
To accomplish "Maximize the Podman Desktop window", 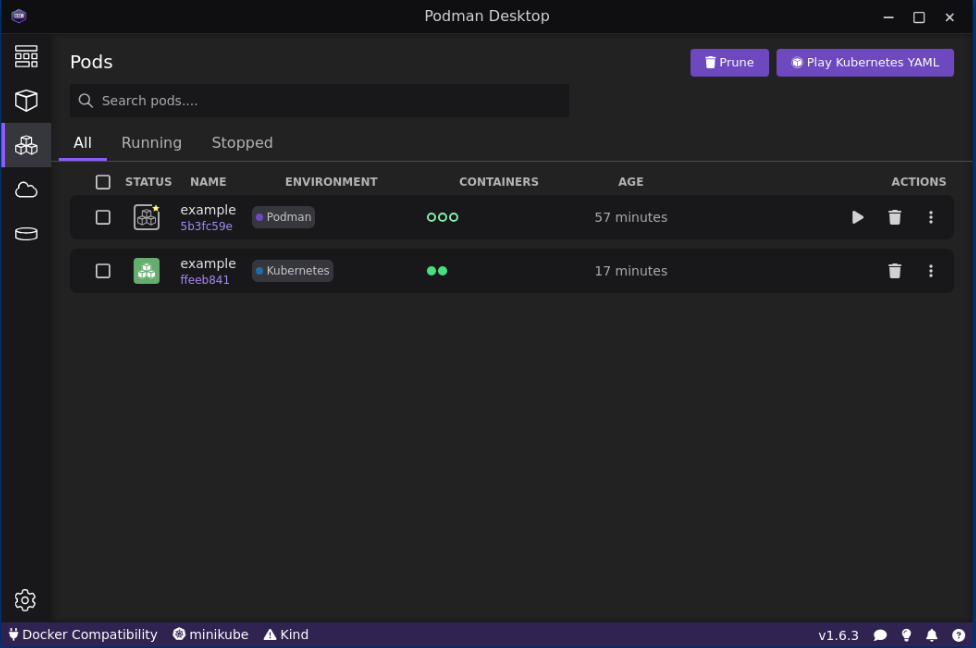I will tap(919, 17).
